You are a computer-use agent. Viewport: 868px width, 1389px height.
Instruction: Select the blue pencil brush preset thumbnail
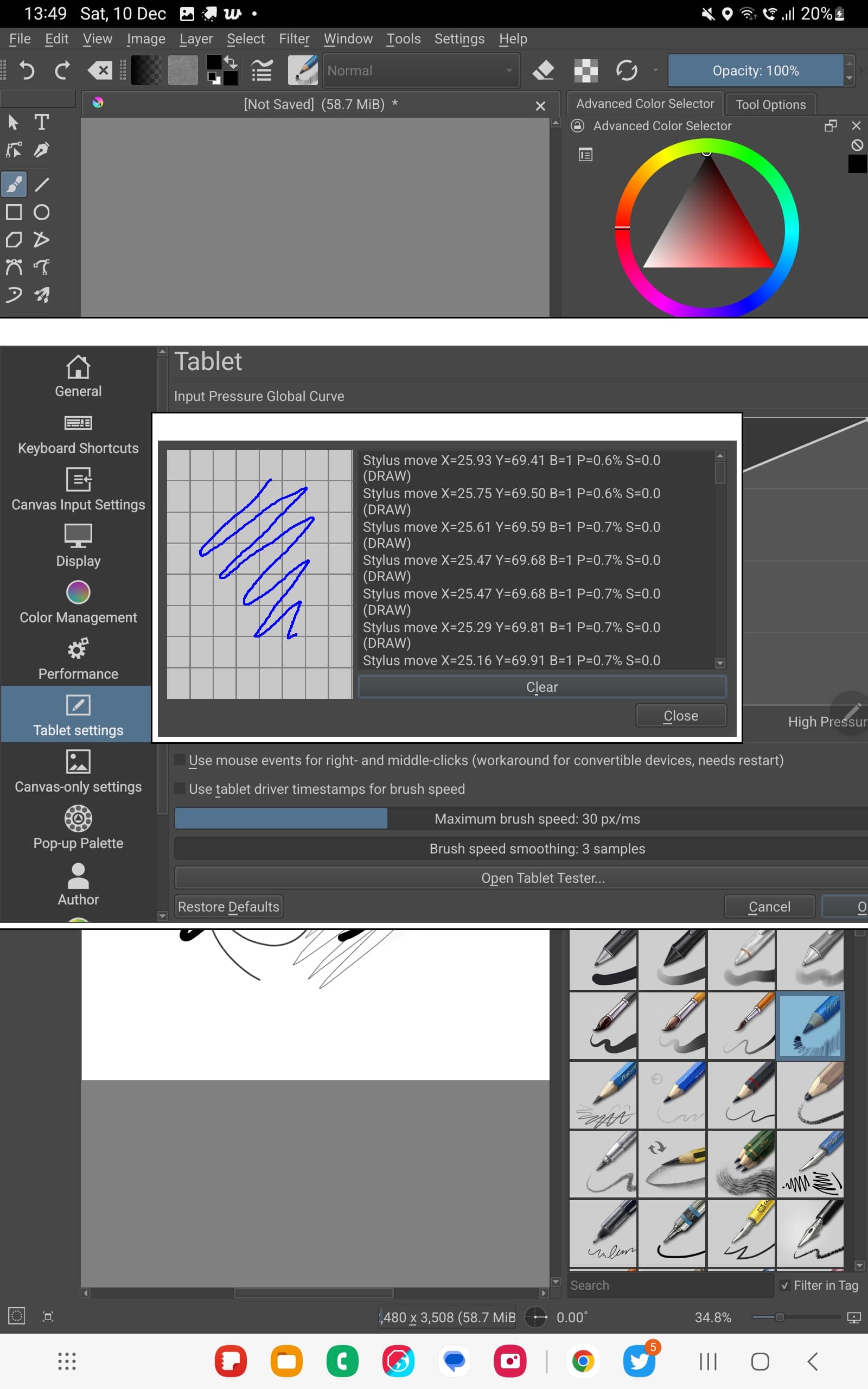point(810,1025)
